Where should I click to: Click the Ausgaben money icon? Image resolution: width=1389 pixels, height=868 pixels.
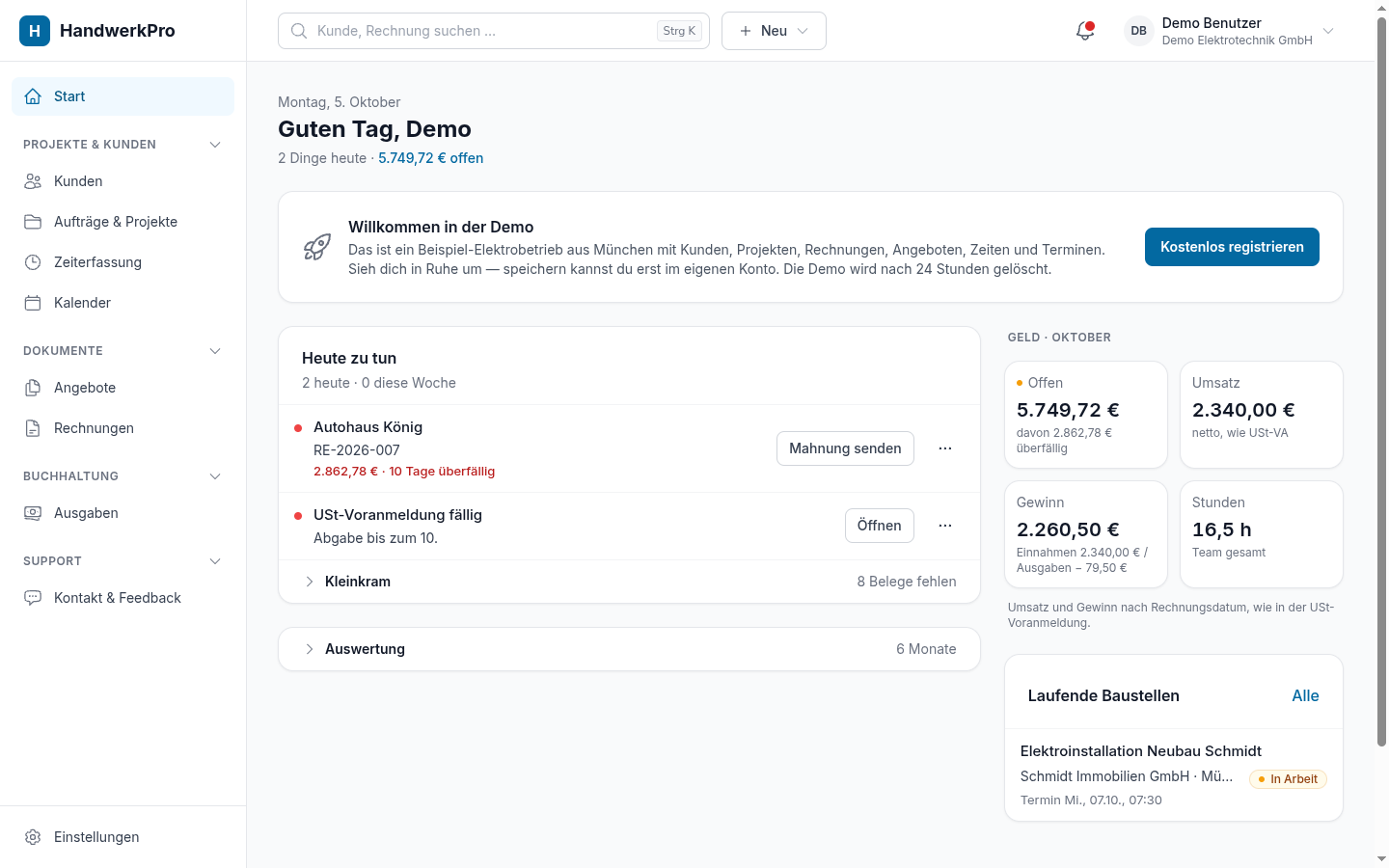(x=33, y=513)
